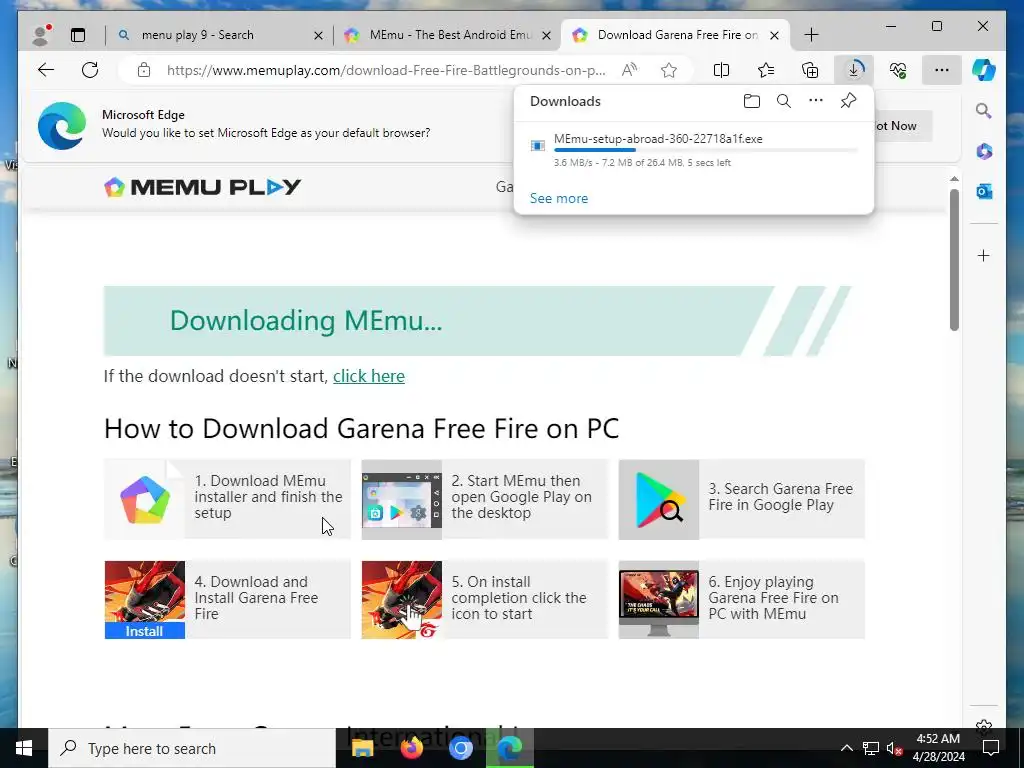
Task: Open the network tray icon
Action: pos(871,748)
